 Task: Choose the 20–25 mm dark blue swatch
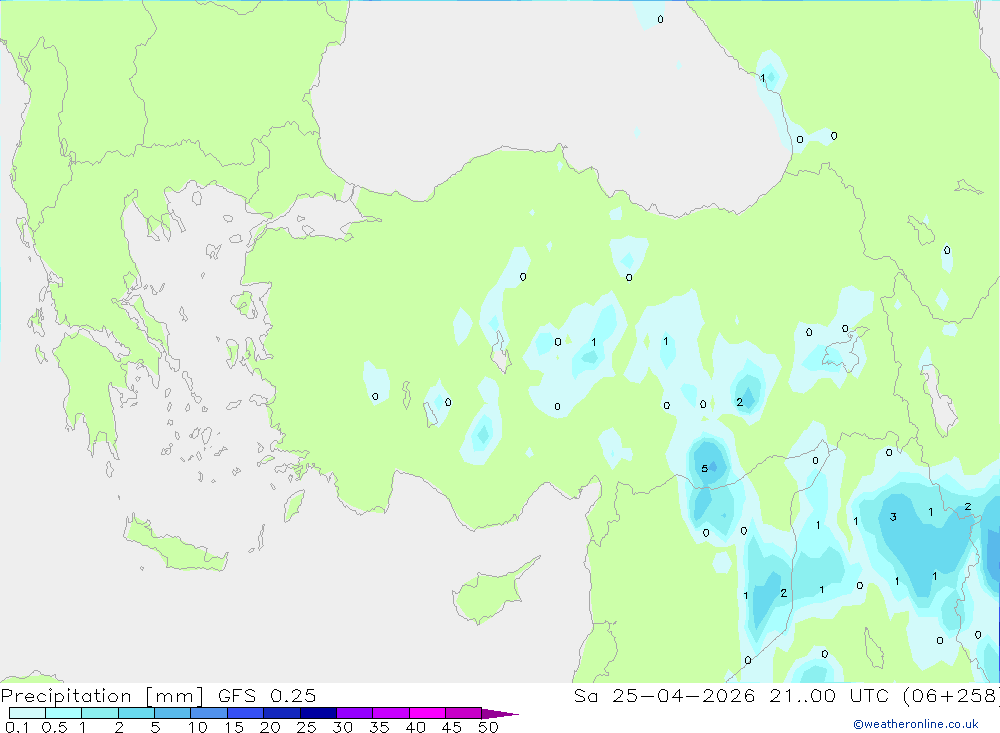click(x=281, y=713)
